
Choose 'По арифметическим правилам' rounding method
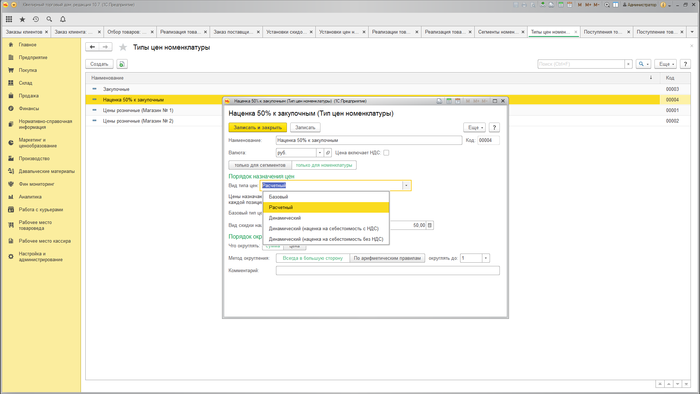pos(387,258)
